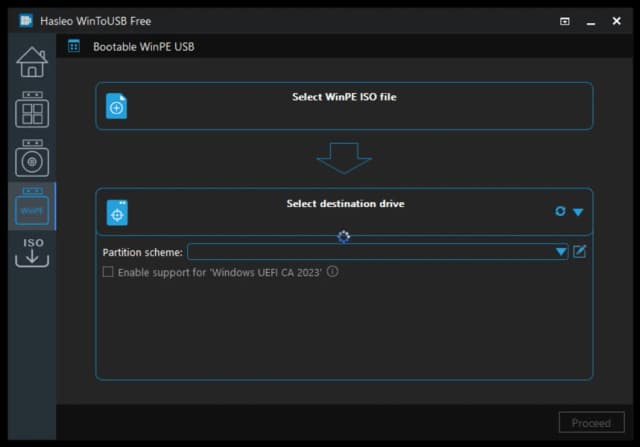Image resolution: width=640 pixels, height=447 pixels.
Task: Click the destination drive target icon
Action: point(117,212)
